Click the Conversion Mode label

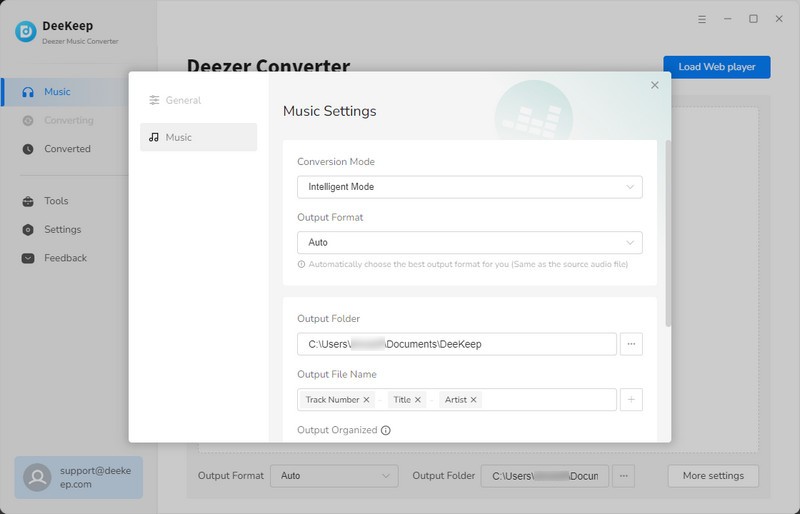(x=336, y=162)
